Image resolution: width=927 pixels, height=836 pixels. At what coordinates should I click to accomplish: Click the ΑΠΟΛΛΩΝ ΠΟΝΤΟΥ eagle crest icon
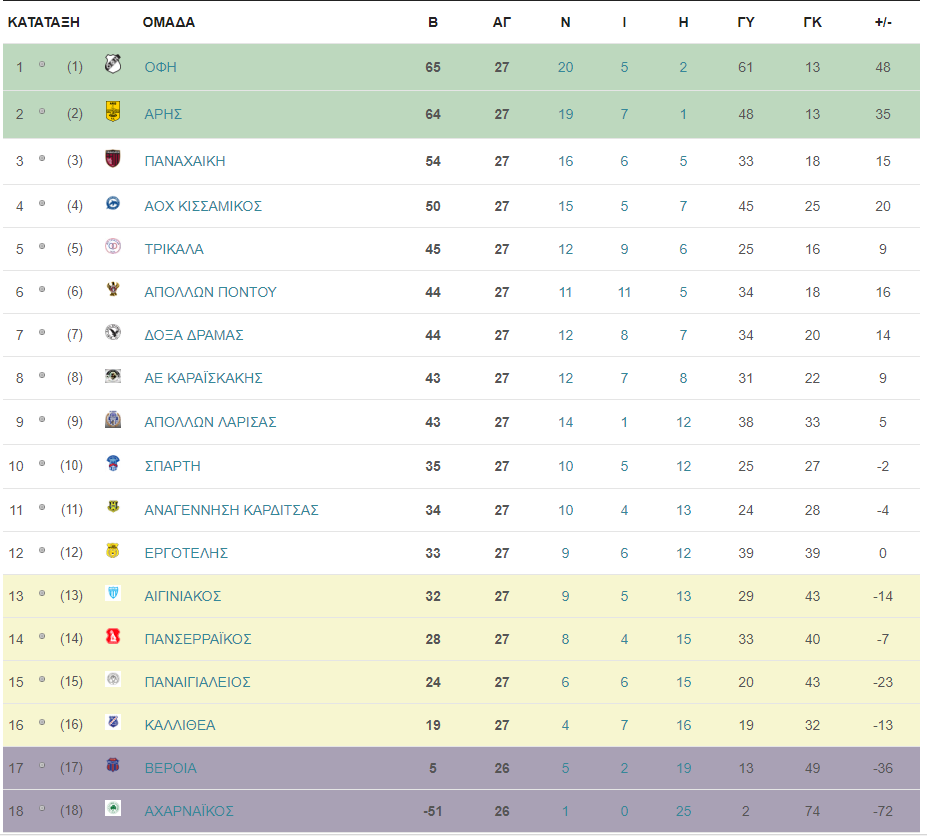click(x=113, y=289)
